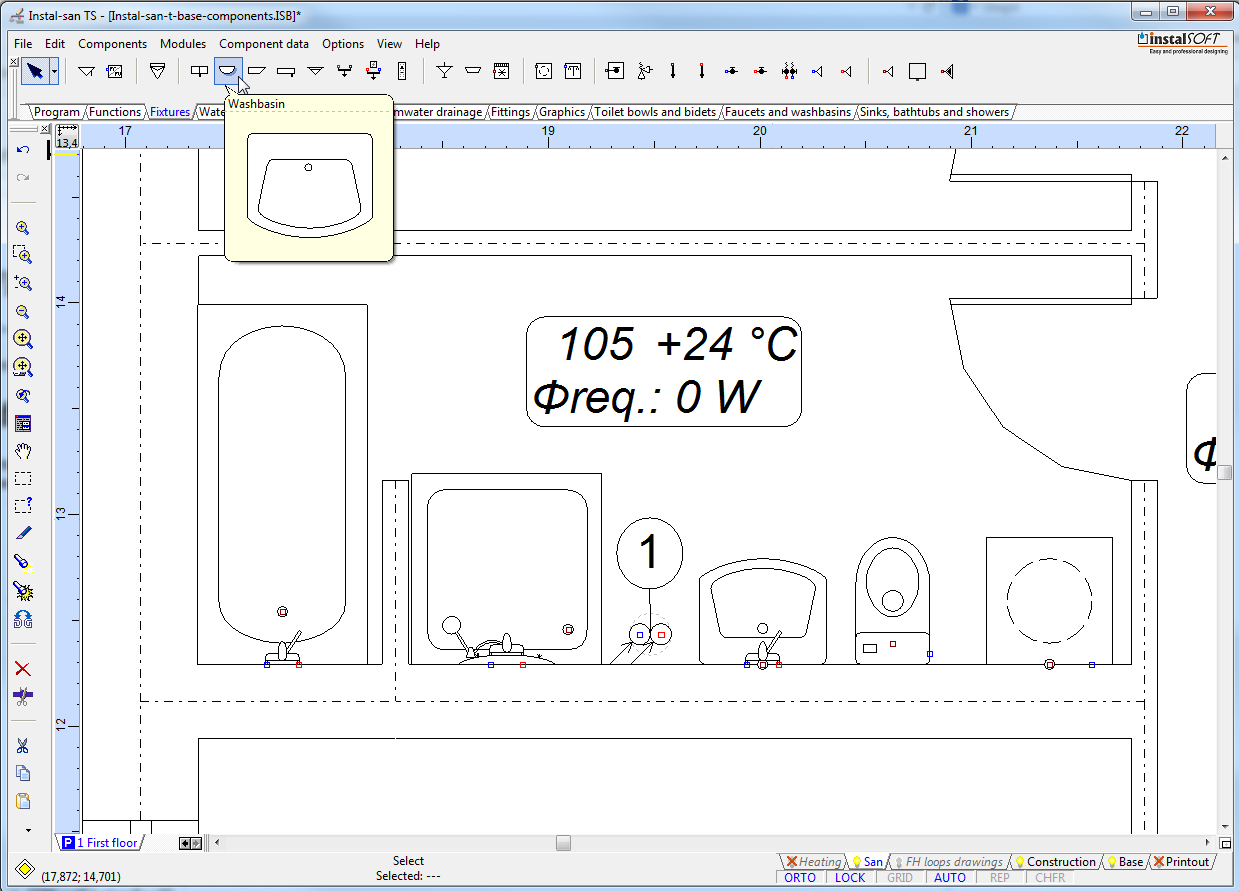Choose the circular fixture in square icon

[x=543, y=71]
